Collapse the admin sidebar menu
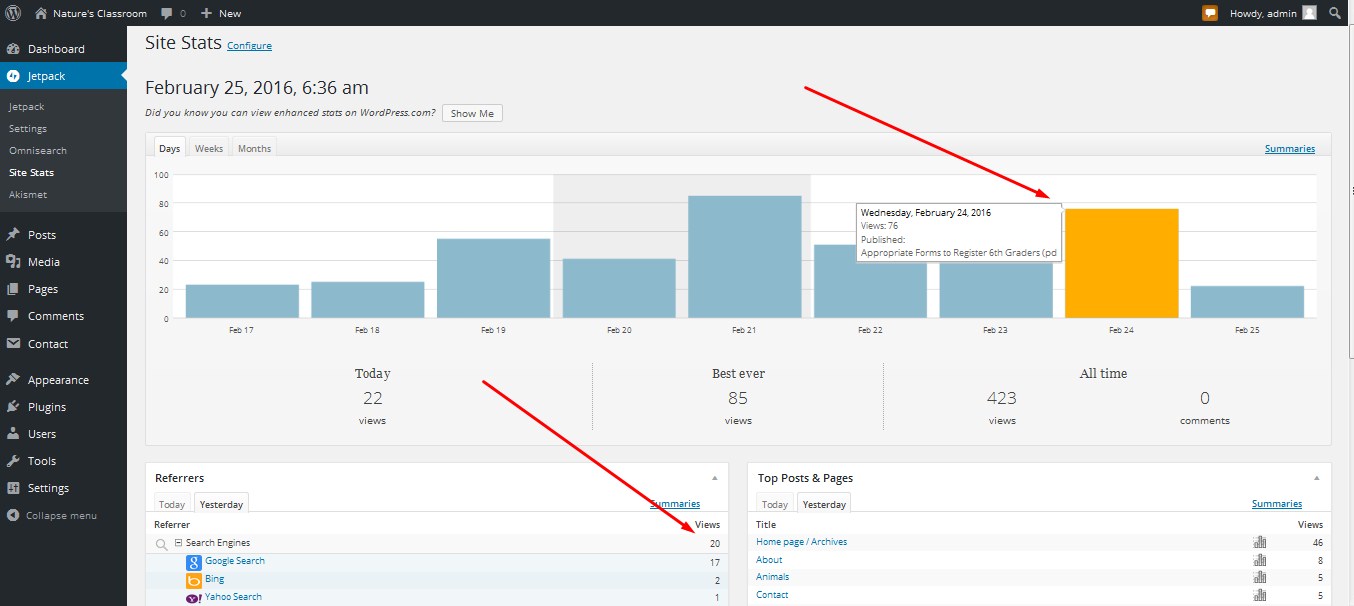 tap(52, 515)
